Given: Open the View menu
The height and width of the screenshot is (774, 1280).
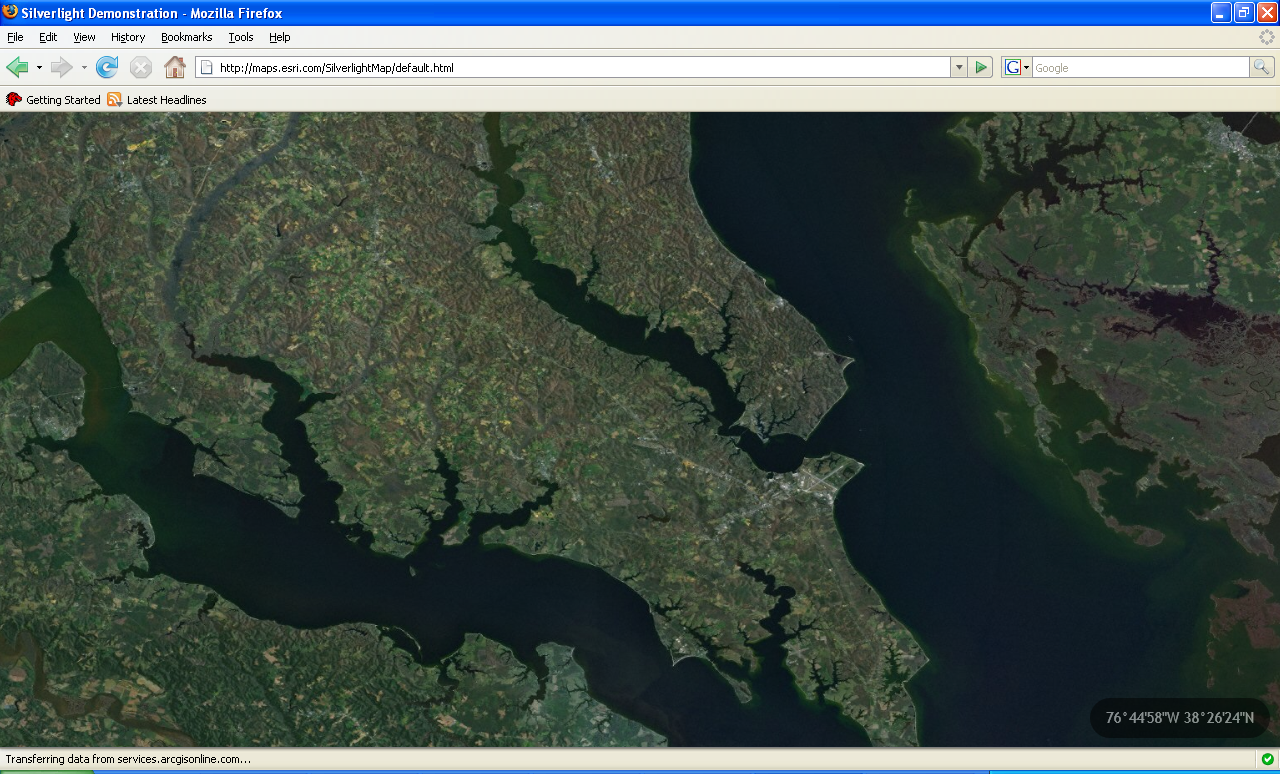Looking at the screenshot, I should pos(84,37).
